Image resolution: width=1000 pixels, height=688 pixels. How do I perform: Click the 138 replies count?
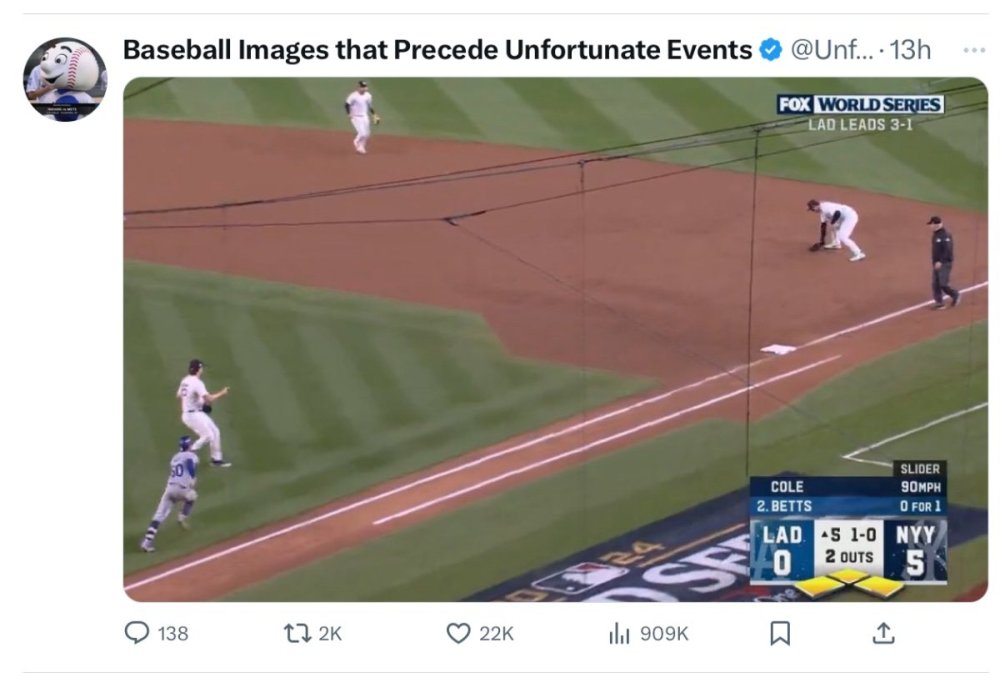pos(173,633)
